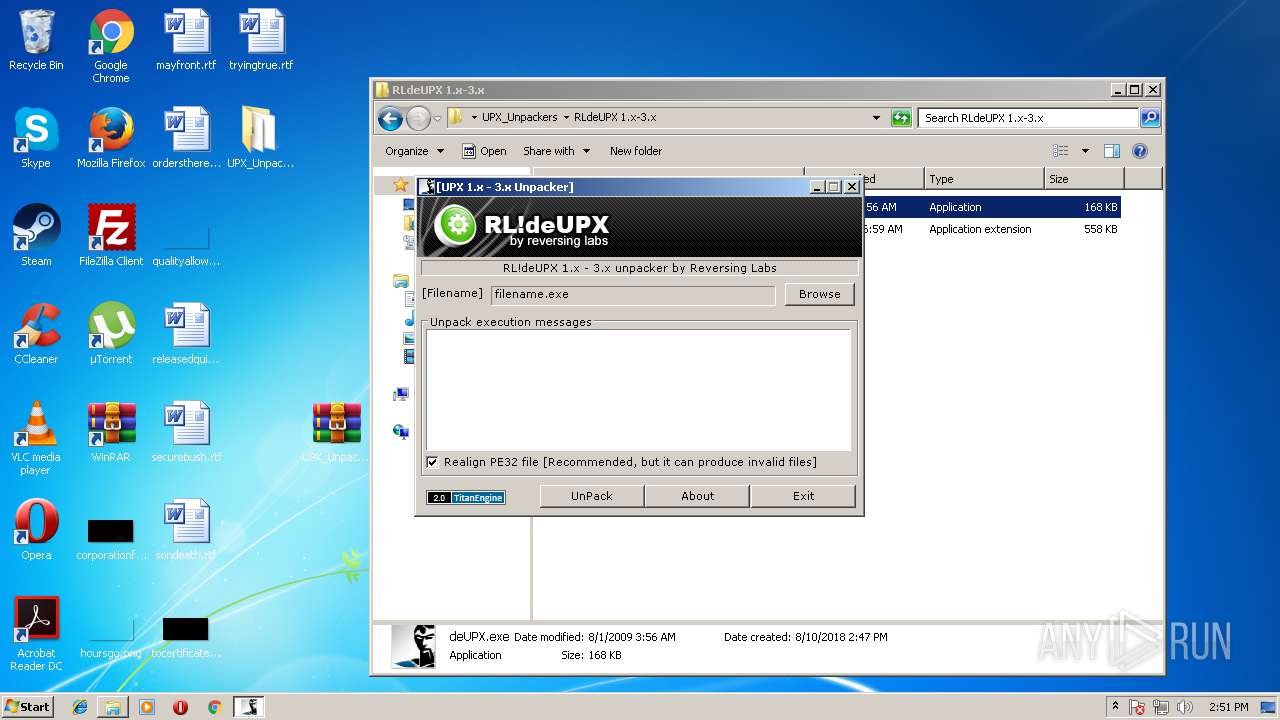The height and width of the screenshot is (720, 1280).
Task: Click the Favorites star in Explorer sidebar
Action: point(400,185)
